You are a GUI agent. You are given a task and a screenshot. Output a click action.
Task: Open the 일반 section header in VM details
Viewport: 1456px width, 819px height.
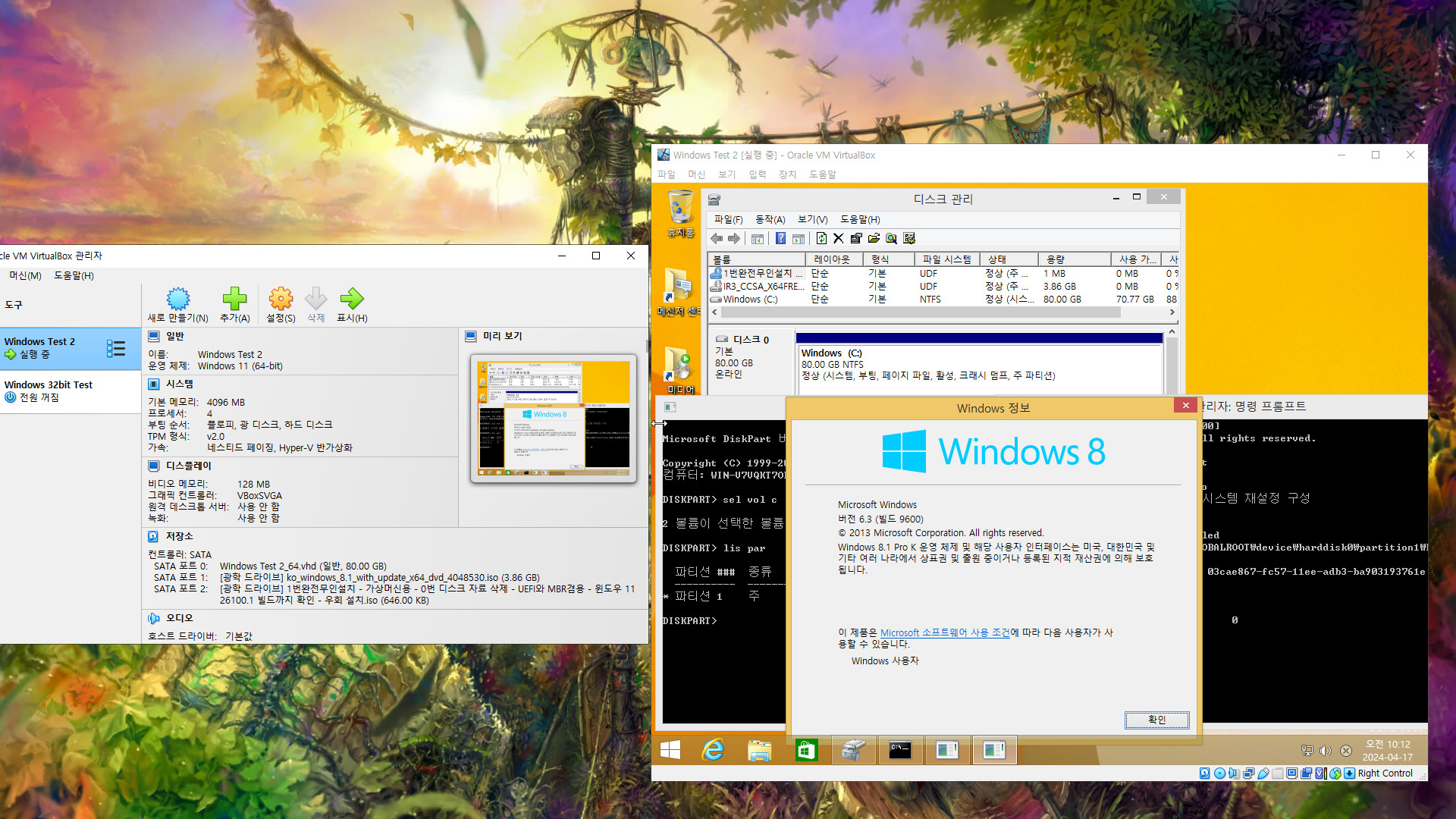[x=175, y=336]
